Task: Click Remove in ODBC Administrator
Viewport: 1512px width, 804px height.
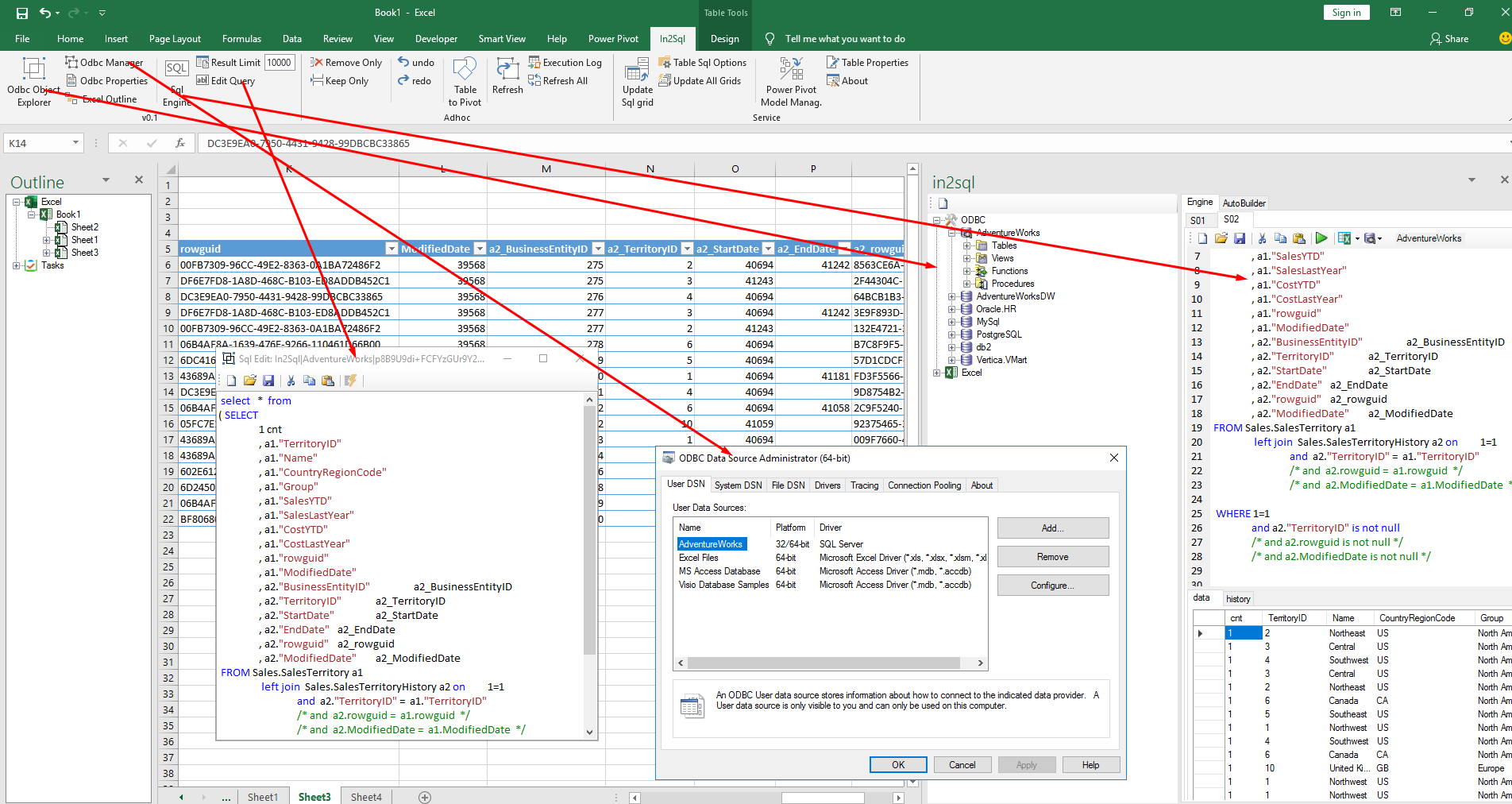Action: pos(1052,556)
